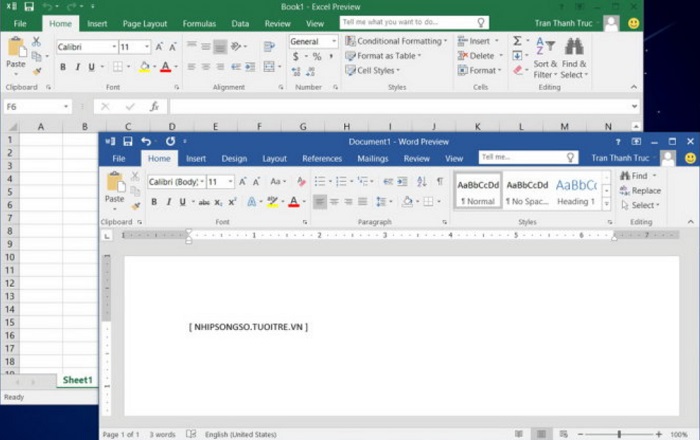Click the Bullets list icon in Word

(x=320, y=181)
